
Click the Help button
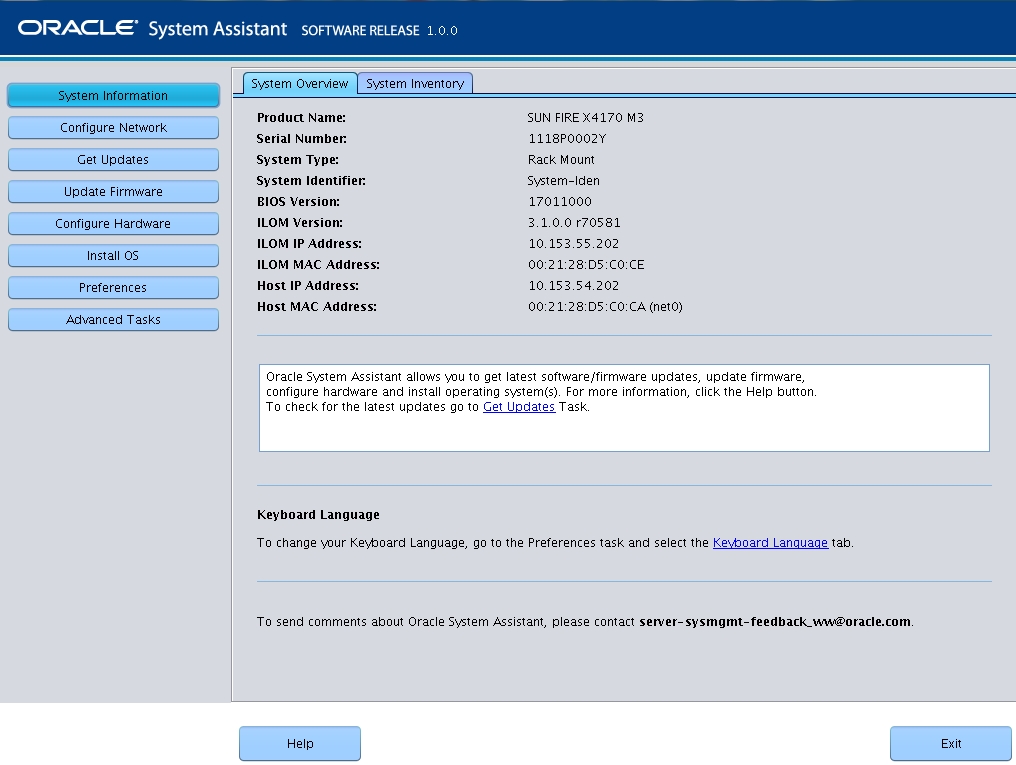click(299, 743)
